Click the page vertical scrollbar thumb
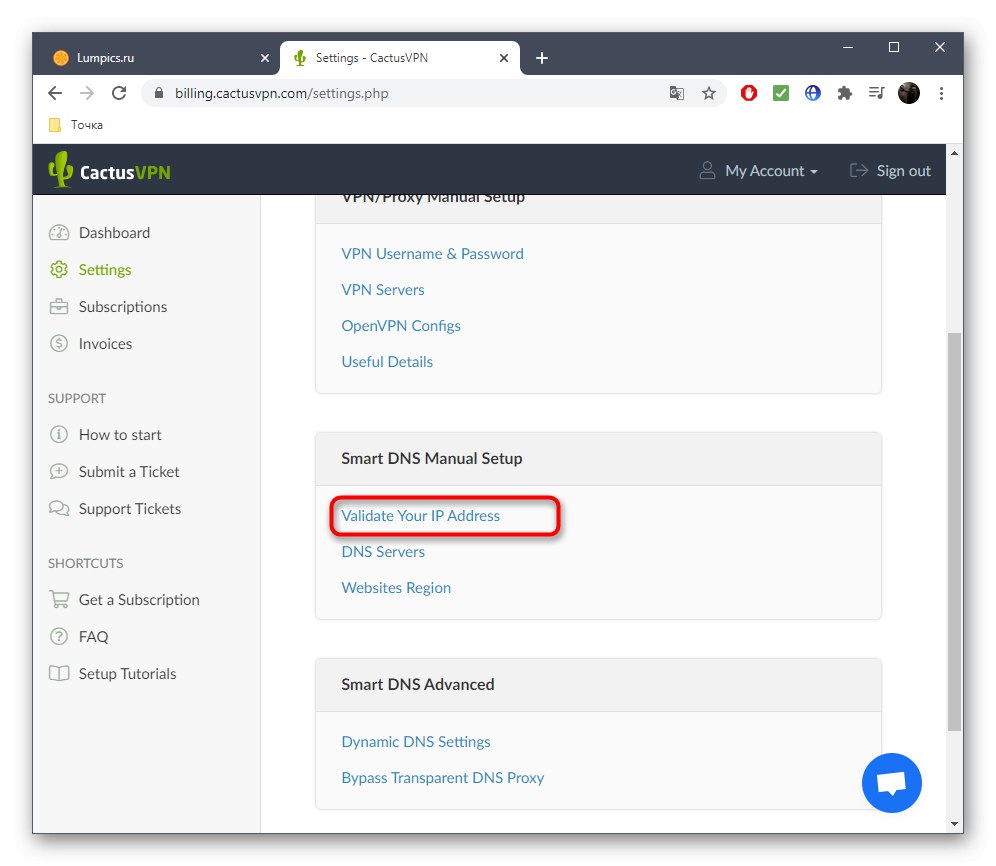 954,530
